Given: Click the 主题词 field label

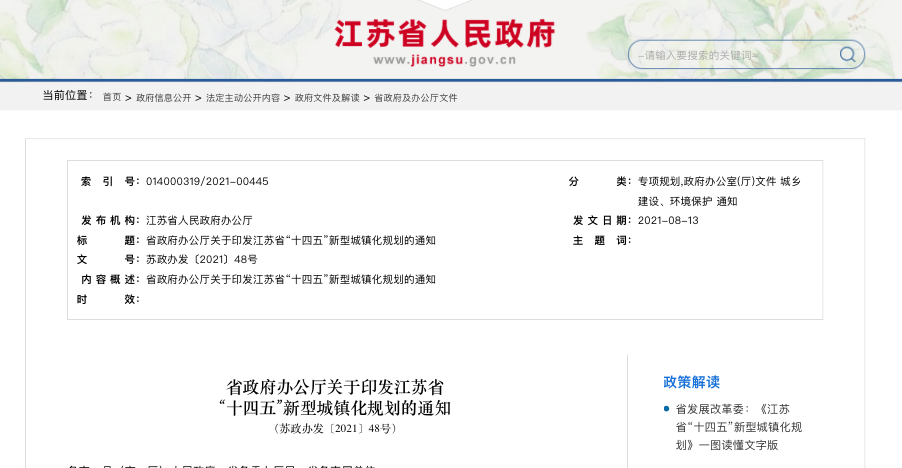Looking at the screenshot, I should 601,240.
